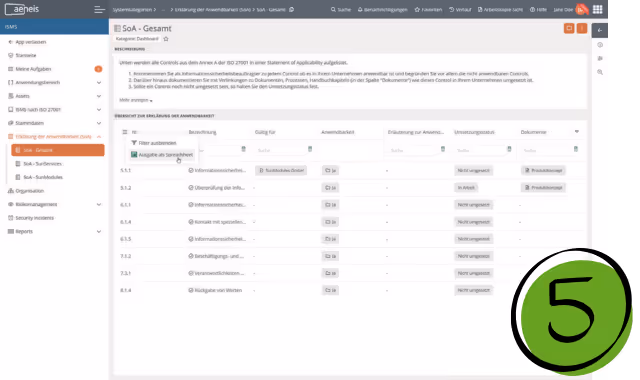Image resolution: width=640 pixels, height=380 pixels.
Task: Click the Gültig für column header
Action: (x=265, y=132)
